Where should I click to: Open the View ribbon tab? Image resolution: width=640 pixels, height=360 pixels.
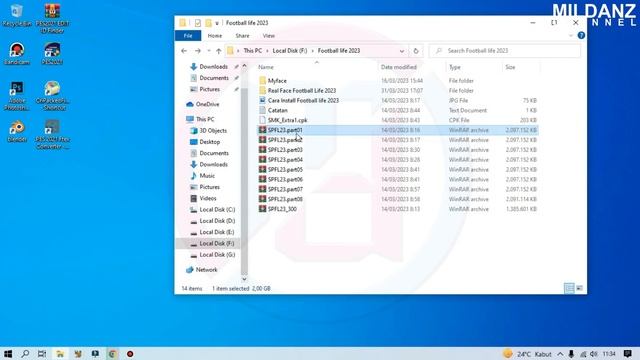pos(269,36)
